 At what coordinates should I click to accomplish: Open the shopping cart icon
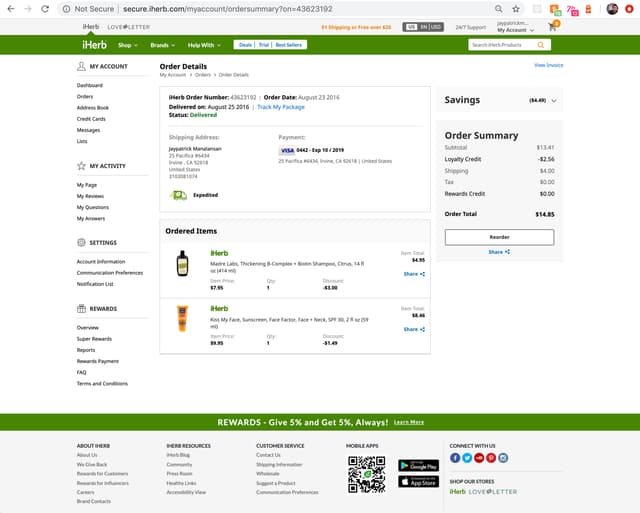tap(553, 27)
